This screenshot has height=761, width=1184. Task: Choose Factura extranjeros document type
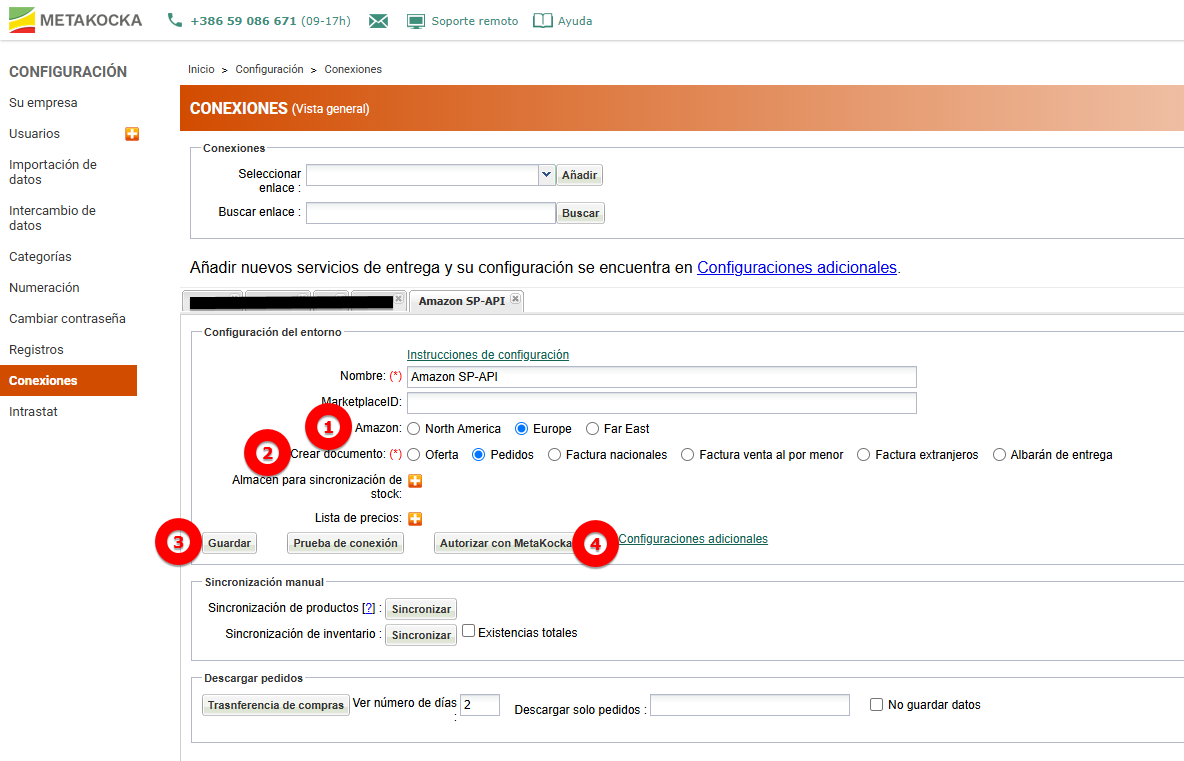point(863,454)
